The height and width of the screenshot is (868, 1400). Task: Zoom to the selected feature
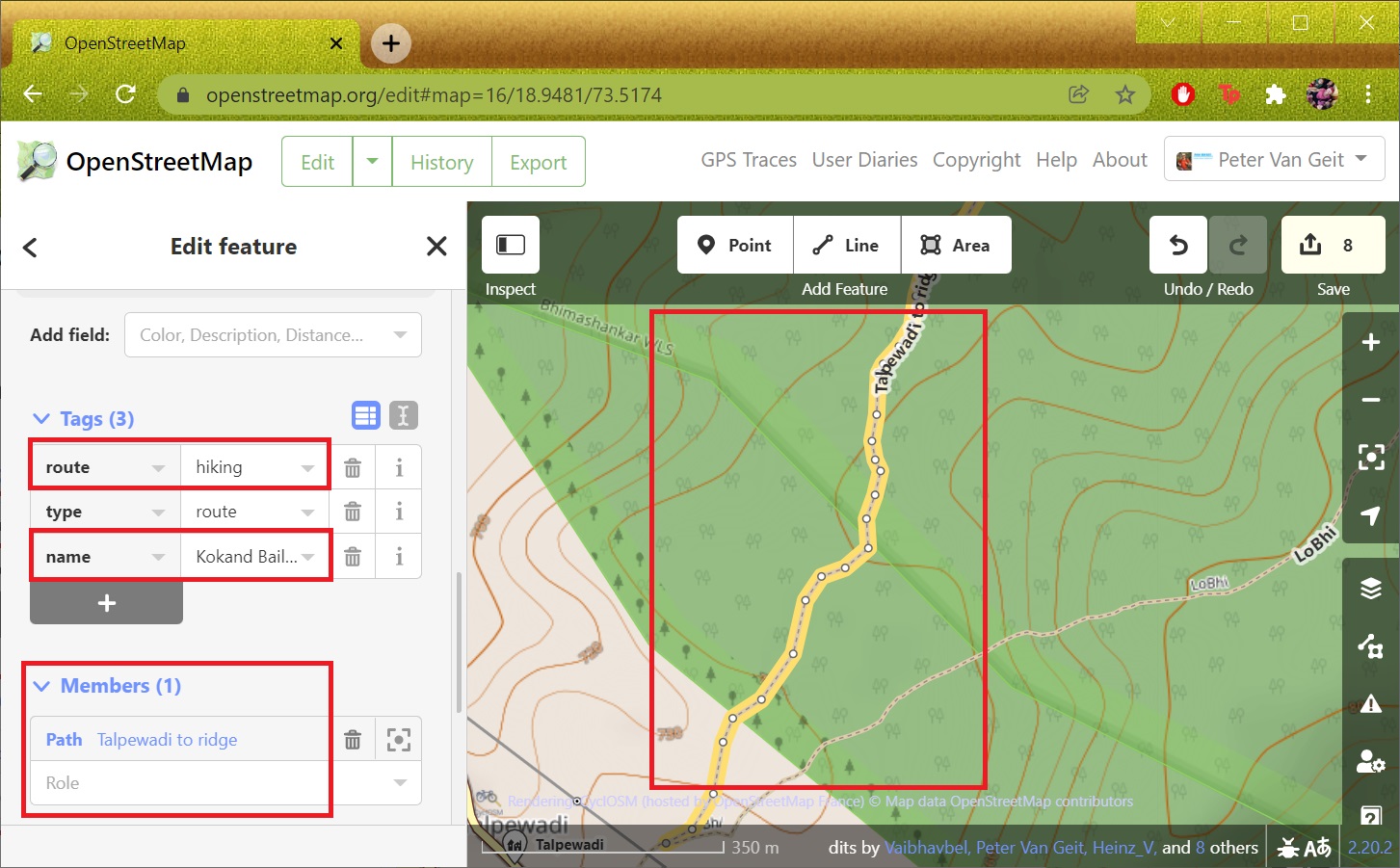pyautogui.click(x=1371, y=458)
